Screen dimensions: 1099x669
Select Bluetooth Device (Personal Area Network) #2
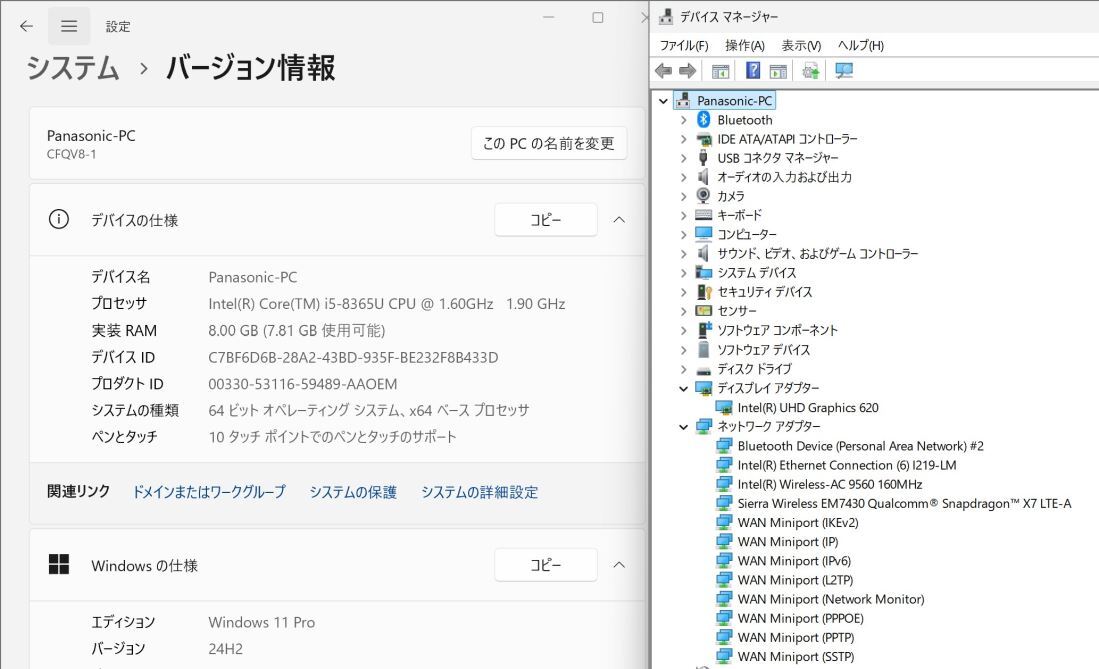[861, 446]
